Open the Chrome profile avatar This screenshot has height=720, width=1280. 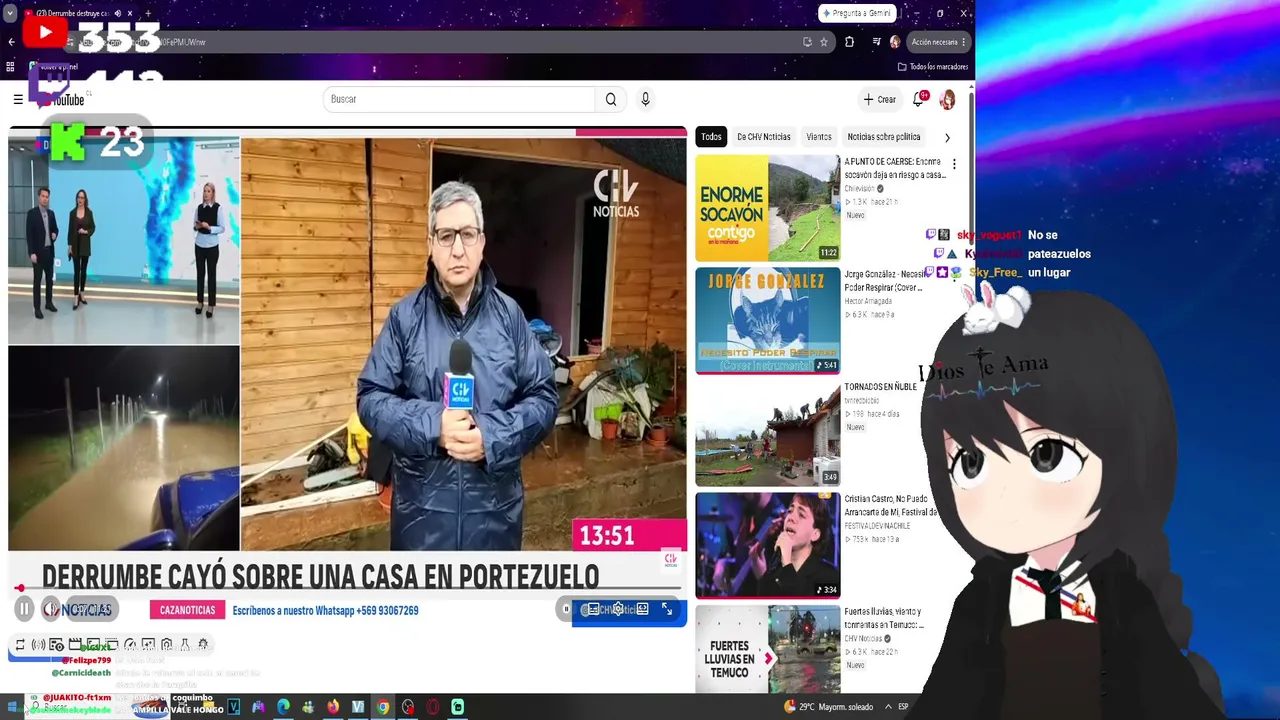click(x=894, y=42)
